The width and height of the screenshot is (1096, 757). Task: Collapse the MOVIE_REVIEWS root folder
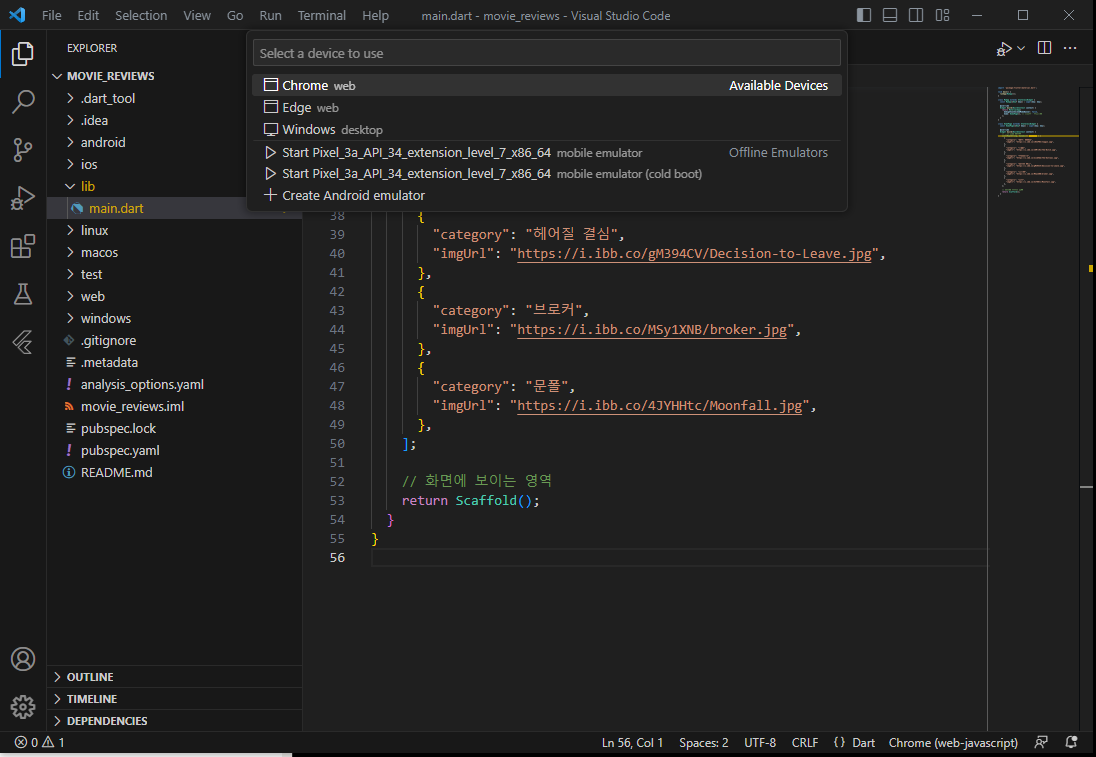pos(175,76)
